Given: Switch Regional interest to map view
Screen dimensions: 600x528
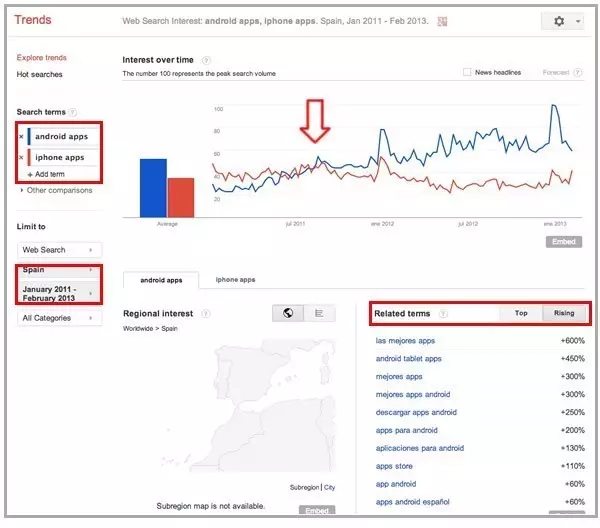Looking at the screenshot, I should 288,313.
